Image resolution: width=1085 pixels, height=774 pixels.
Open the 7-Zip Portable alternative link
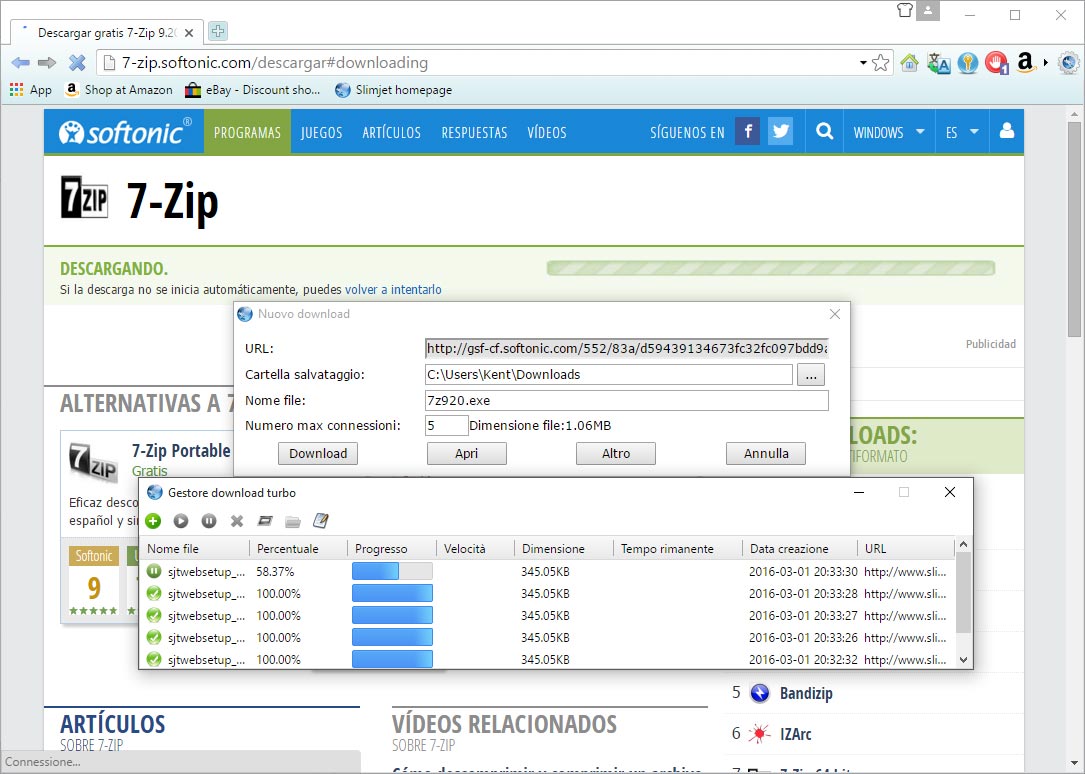(181, 451)
